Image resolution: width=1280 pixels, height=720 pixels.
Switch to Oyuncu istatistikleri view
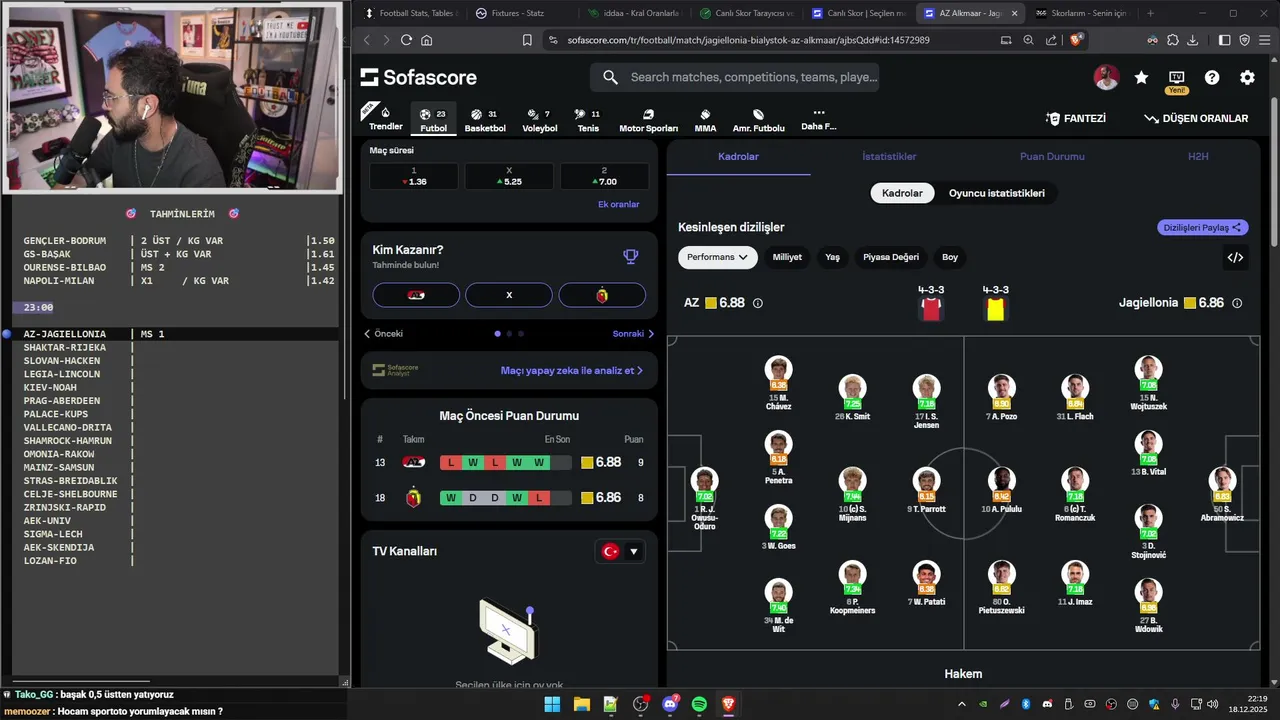point(997,193)
